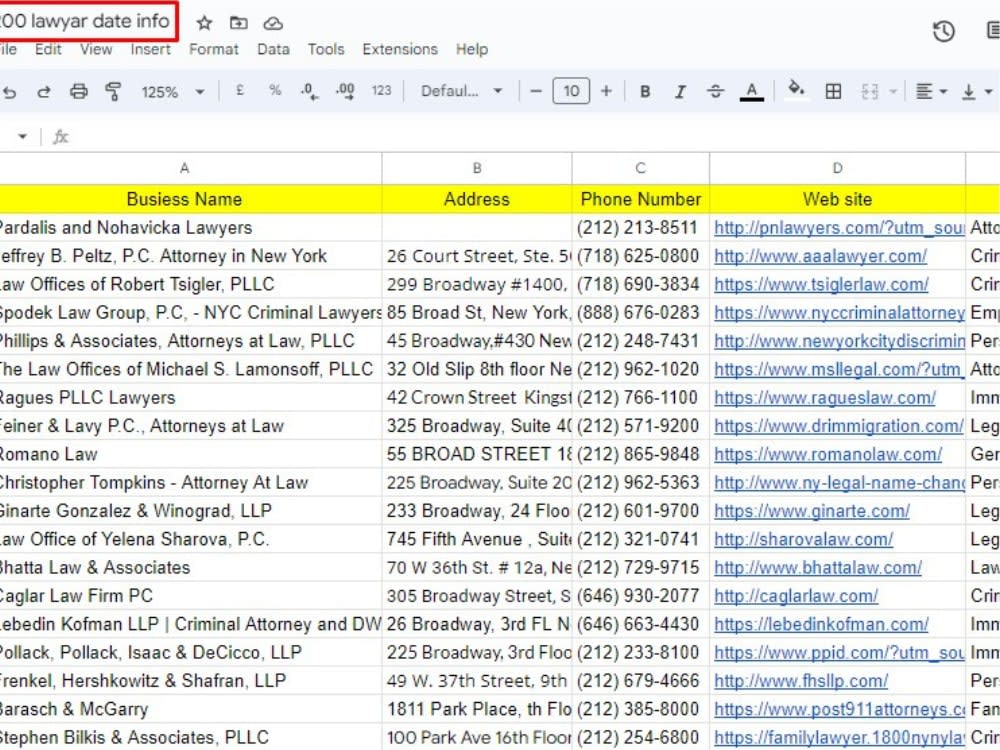Increase decimal places

click(345, 92)
